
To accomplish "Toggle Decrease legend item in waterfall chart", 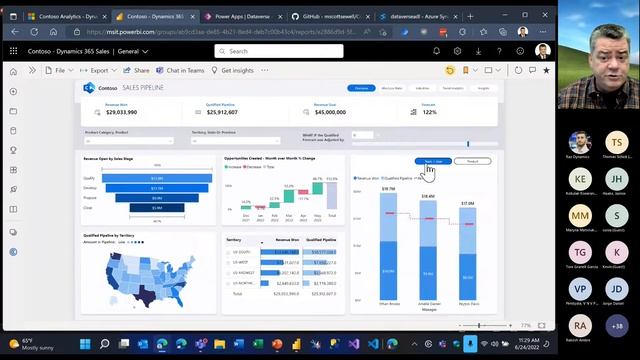I will (252, 167).
